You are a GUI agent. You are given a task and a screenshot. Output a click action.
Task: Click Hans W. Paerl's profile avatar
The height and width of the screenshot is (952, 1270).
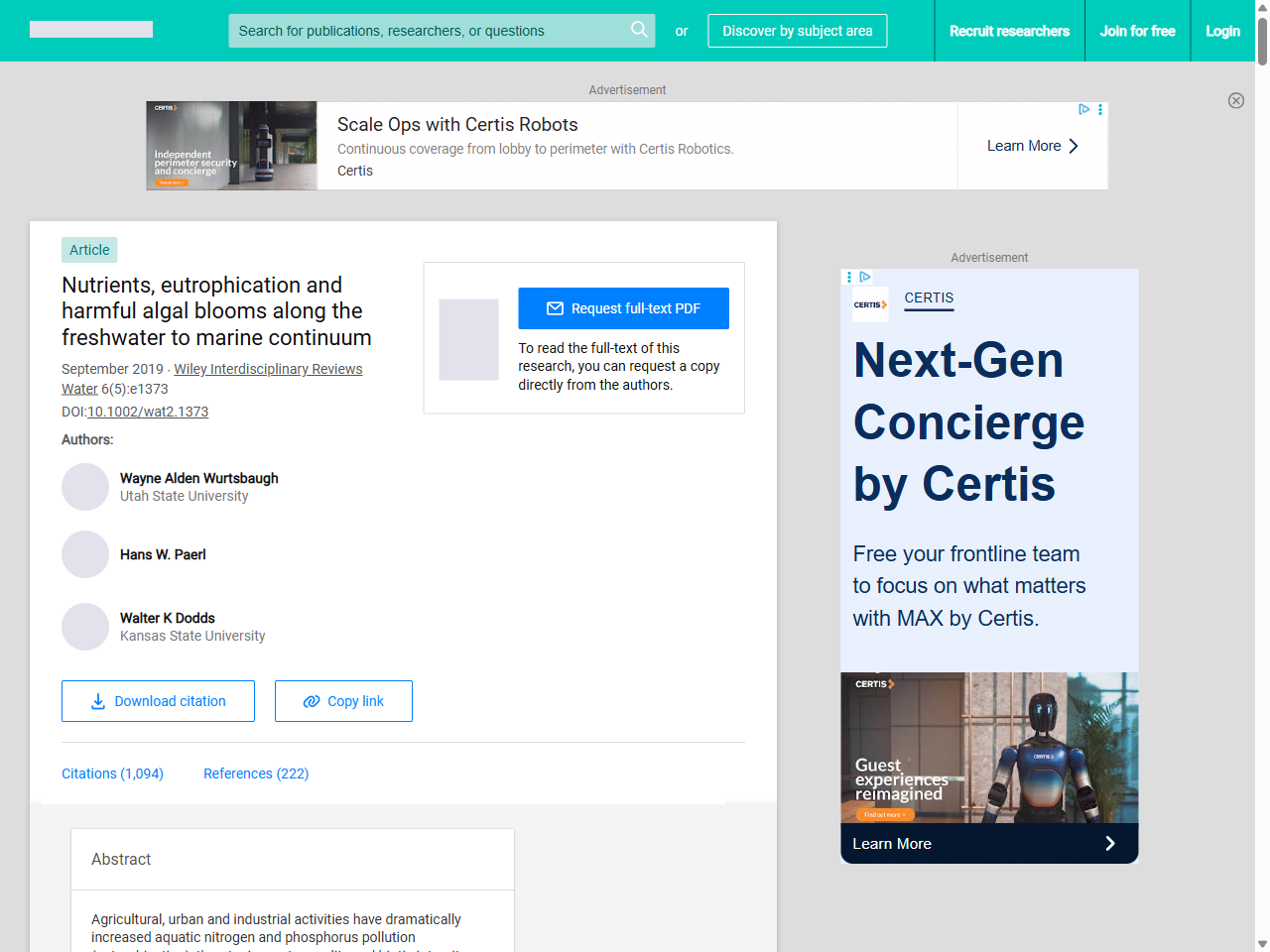(85, 554)
